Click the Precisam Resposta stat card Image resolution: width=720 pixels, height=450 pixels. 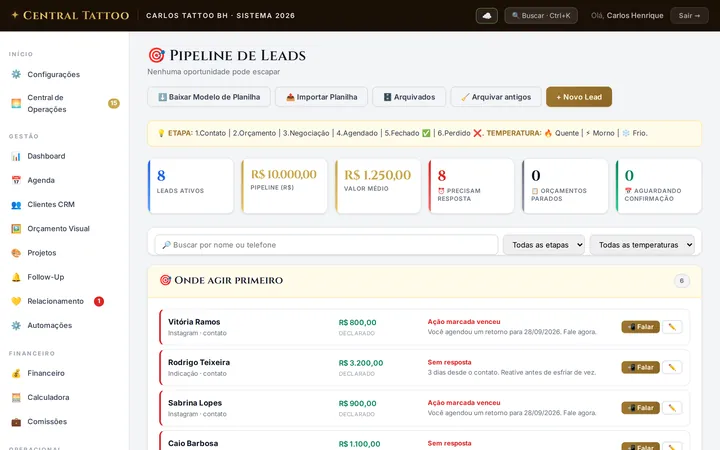coord(471,186)
